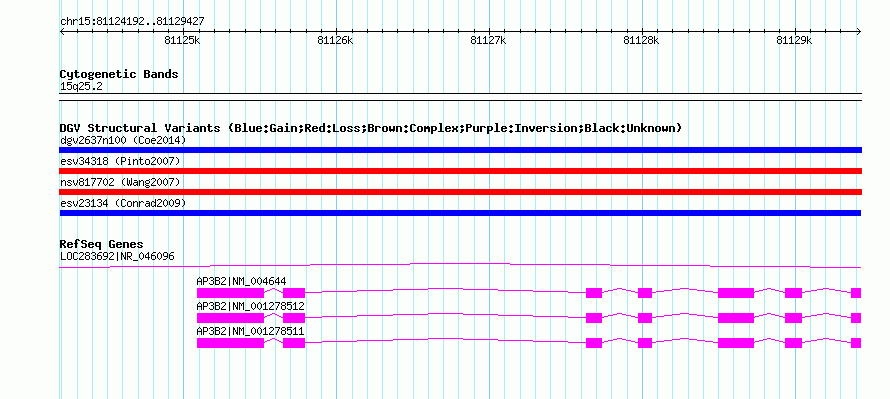890x399 pixels.
Task: Click the blue gain bar under esv23134
Action: pyautogui.click(x=460, y=213)
